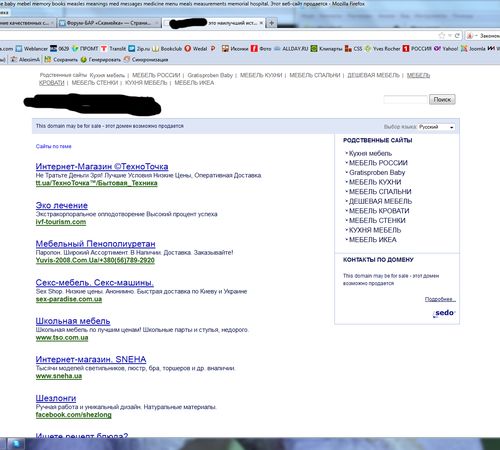
Task: Open the URL bar history dropdown arrow
Action: [x=450, y=35]
